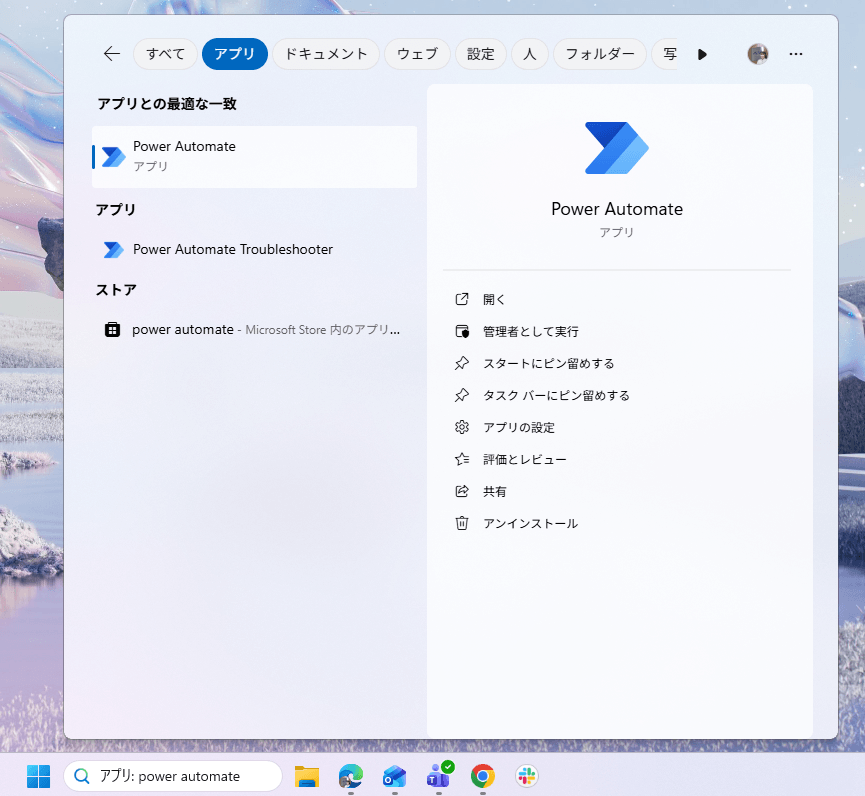The width and height of the screenshot is (865, 796).
Task: Select the すべて filter tab
Action: pyautogui.click(x=165, y=54)
